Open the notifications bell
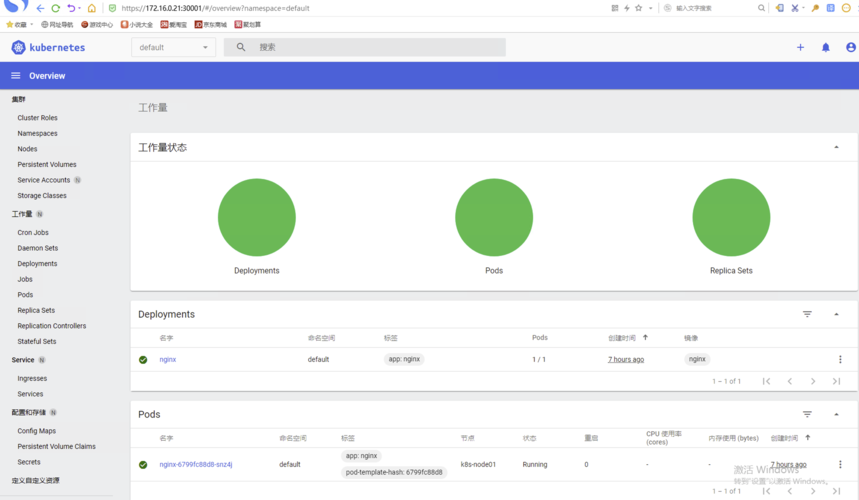Image resolution: width=859 pixels, height=500 pixels. tap(826, 48)
